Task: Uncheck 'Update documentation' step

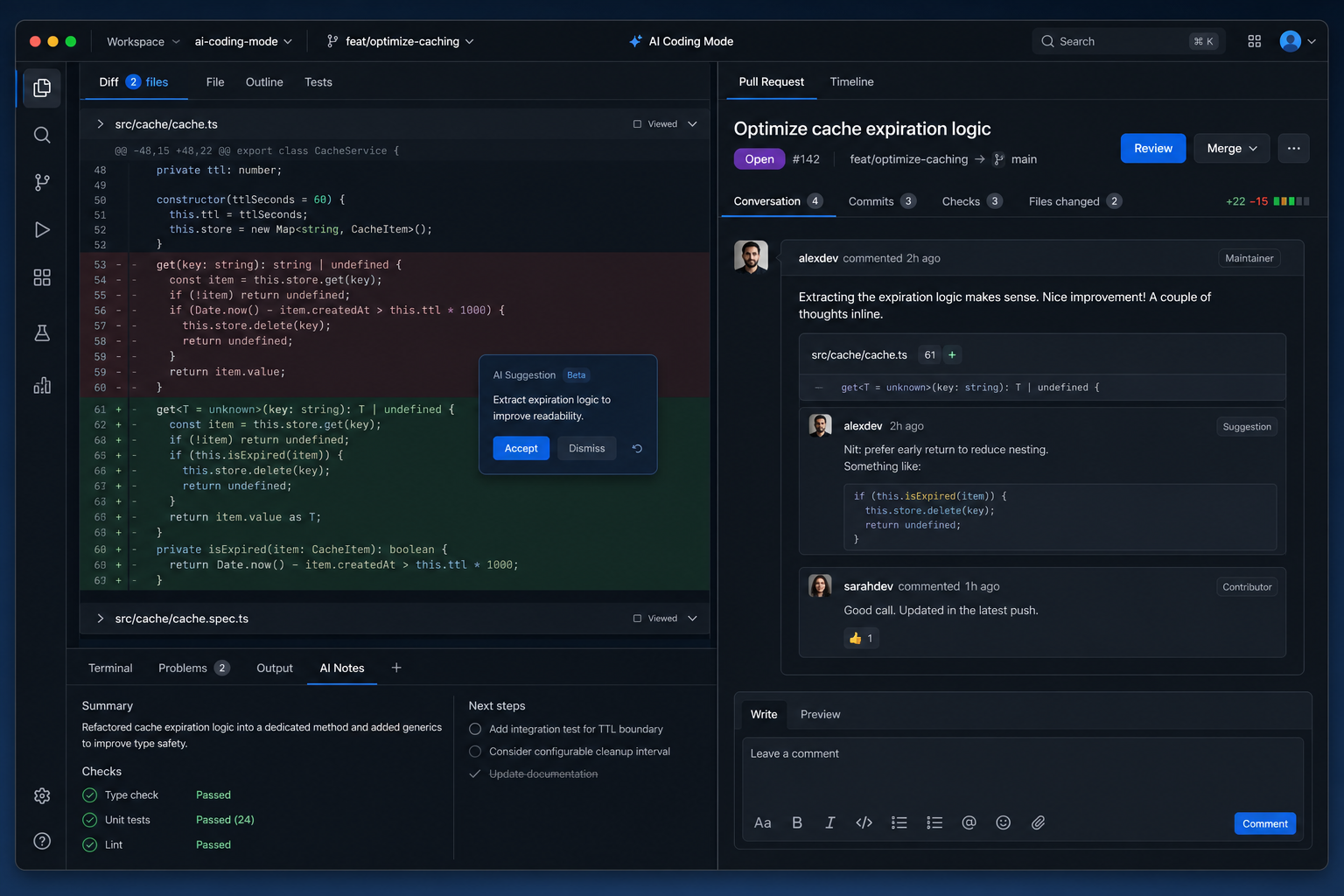Action: point(475,774)
